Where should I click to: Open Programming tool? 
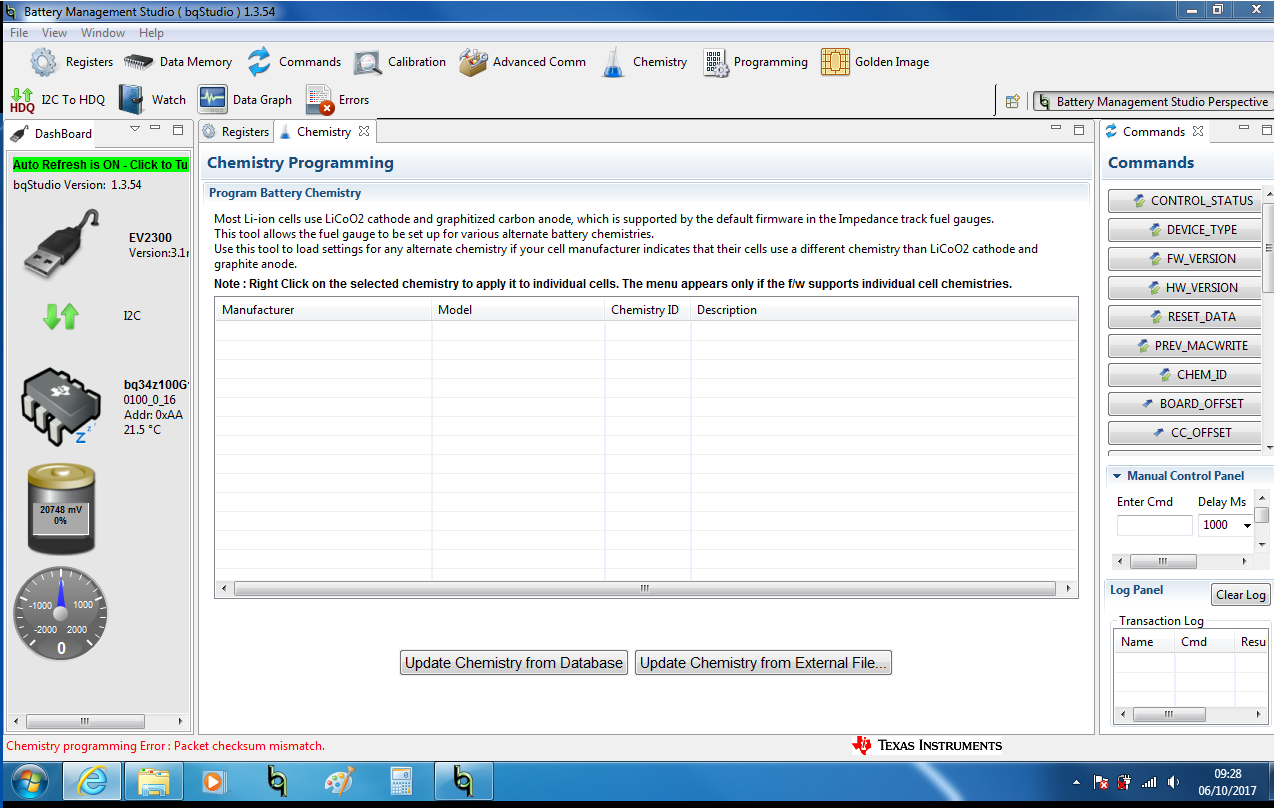click(756, 62)
